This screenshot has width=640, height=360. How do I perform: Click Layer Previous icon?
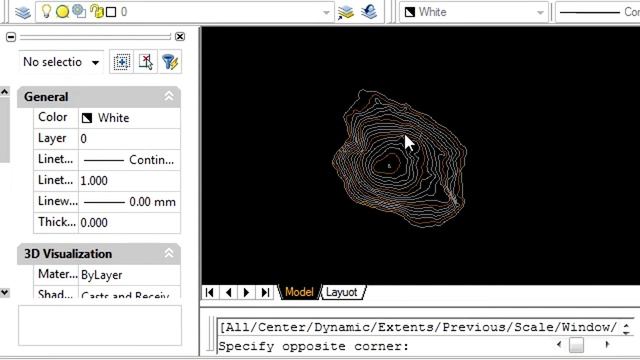coord(369,12)
